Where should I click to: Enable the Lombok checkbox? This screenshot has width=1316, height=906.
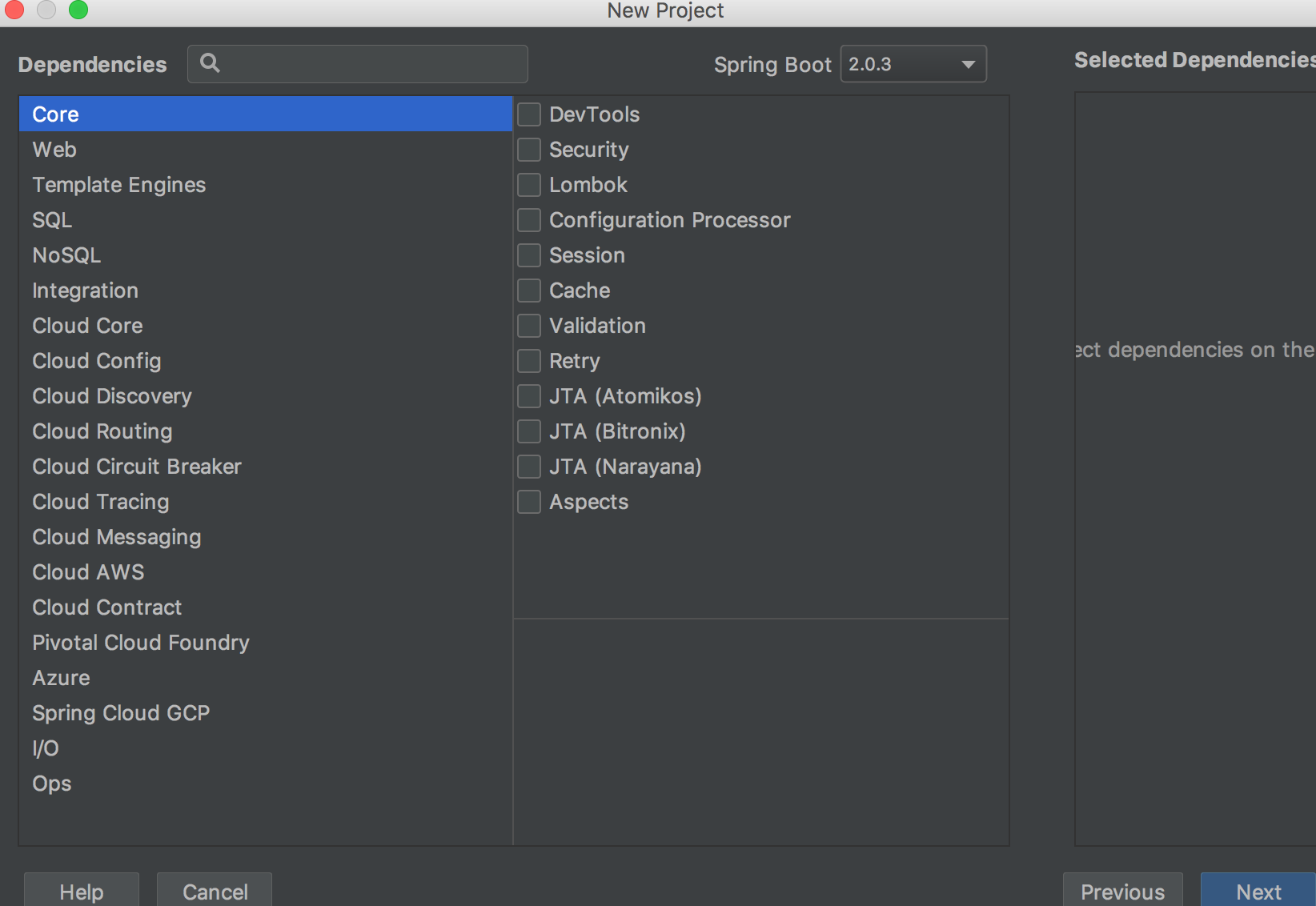click(529, 185)
